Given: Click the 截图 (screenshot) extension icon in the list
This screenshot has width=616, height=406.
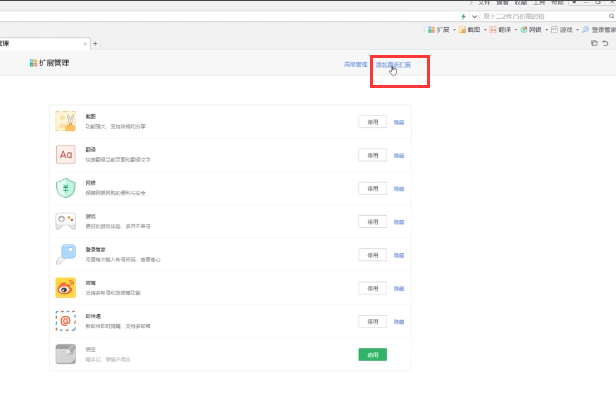Looking at the screenshot, I should [66, 121].
